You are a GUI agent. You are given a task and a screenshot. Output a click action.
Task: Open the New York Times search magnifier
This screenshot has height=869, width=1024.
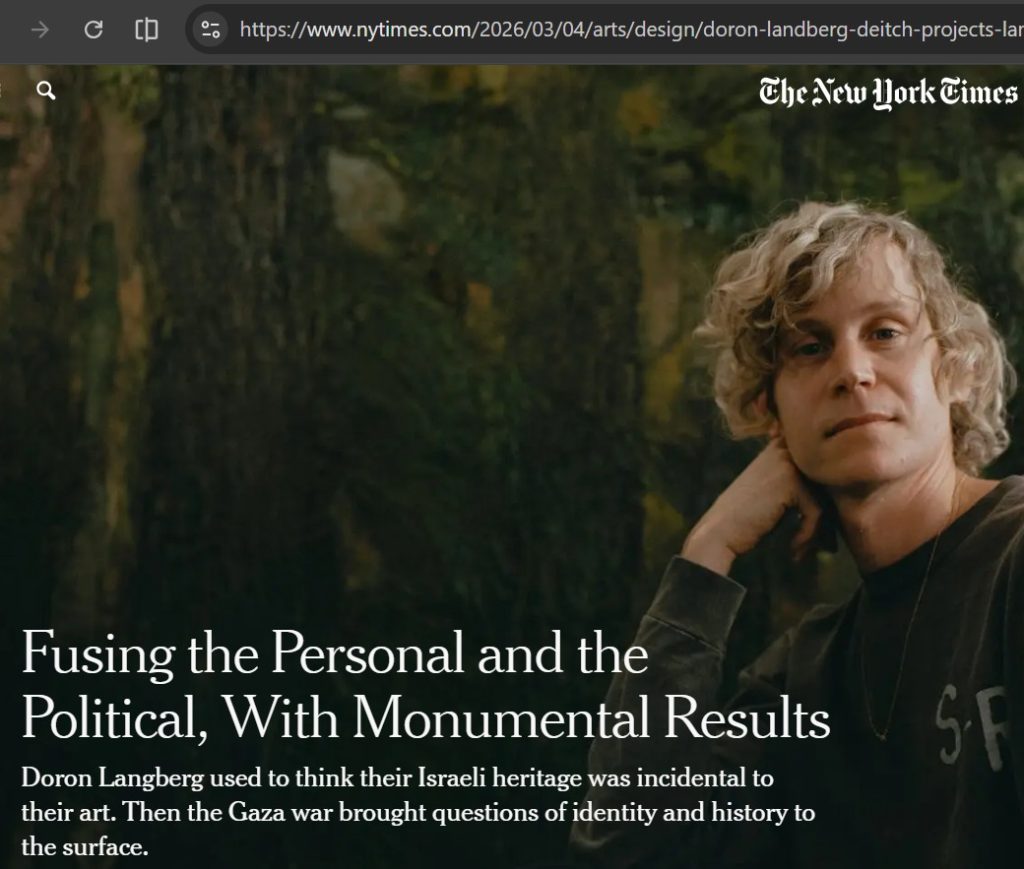46,90
